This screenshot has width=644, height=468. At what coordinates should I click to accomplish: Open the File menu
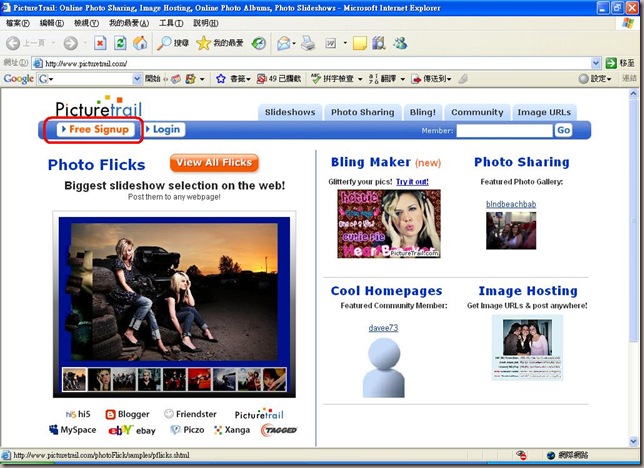[18, 23]
